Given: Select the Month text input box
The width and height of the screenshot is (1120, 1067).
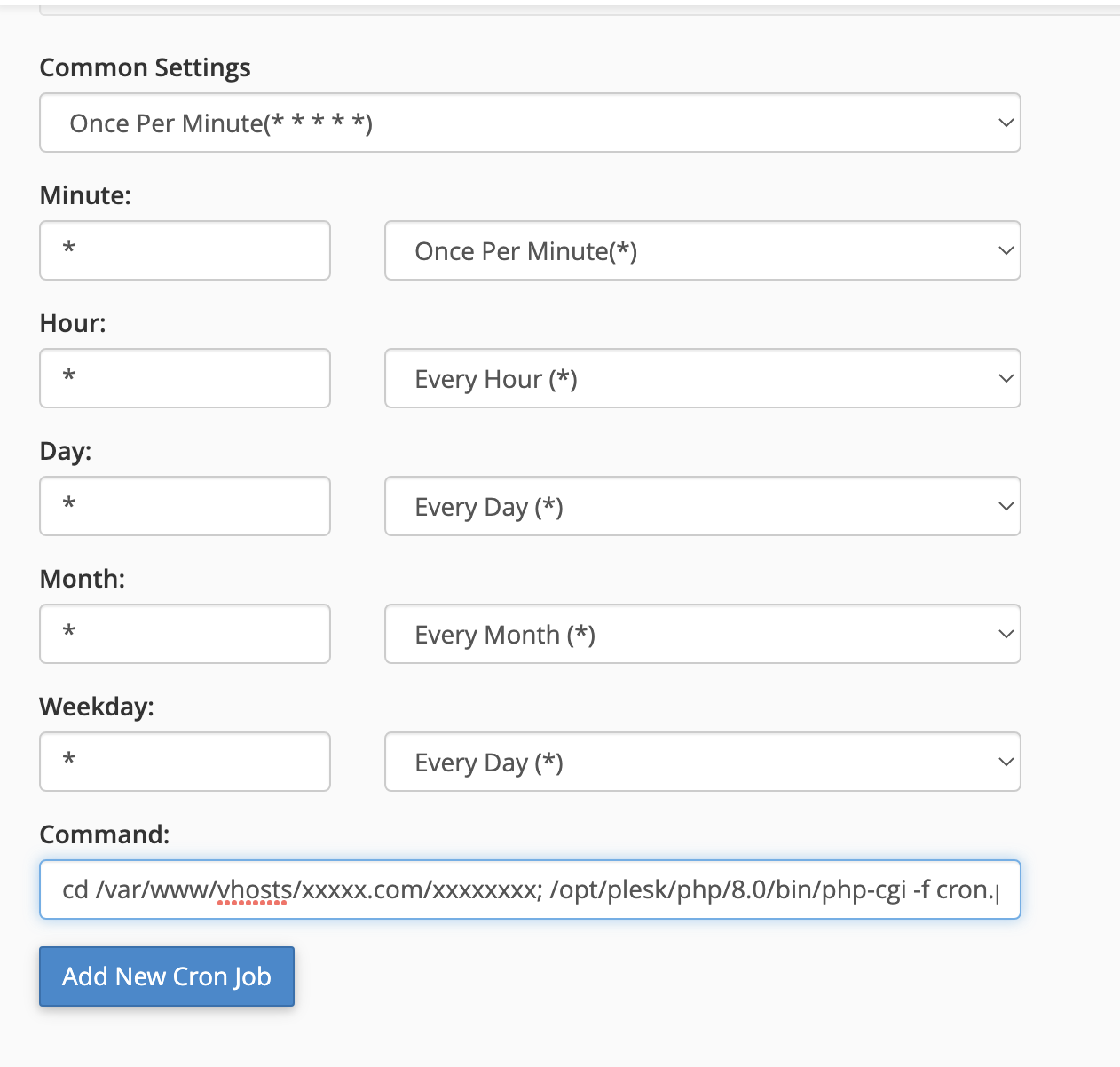Looking at the screenshot, I should pos(185,634).
